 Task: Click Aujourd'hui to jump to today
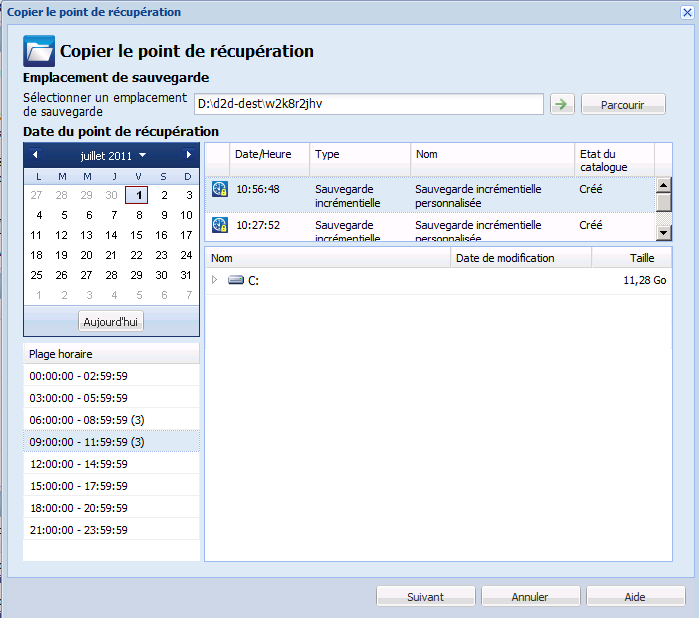[111, 322]
